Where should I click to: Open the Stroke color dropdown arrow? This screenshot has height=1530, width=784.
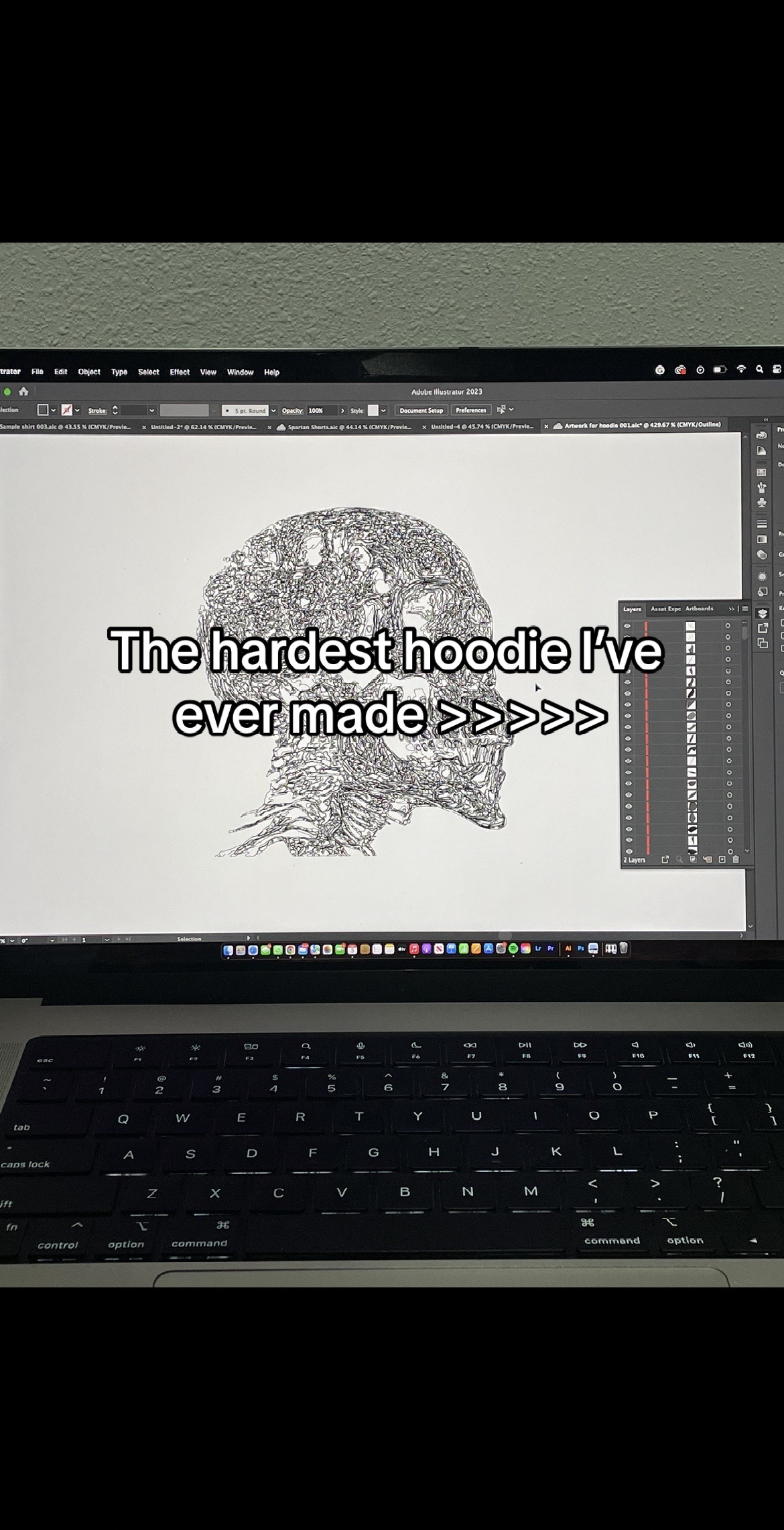(x=77, y=409)
